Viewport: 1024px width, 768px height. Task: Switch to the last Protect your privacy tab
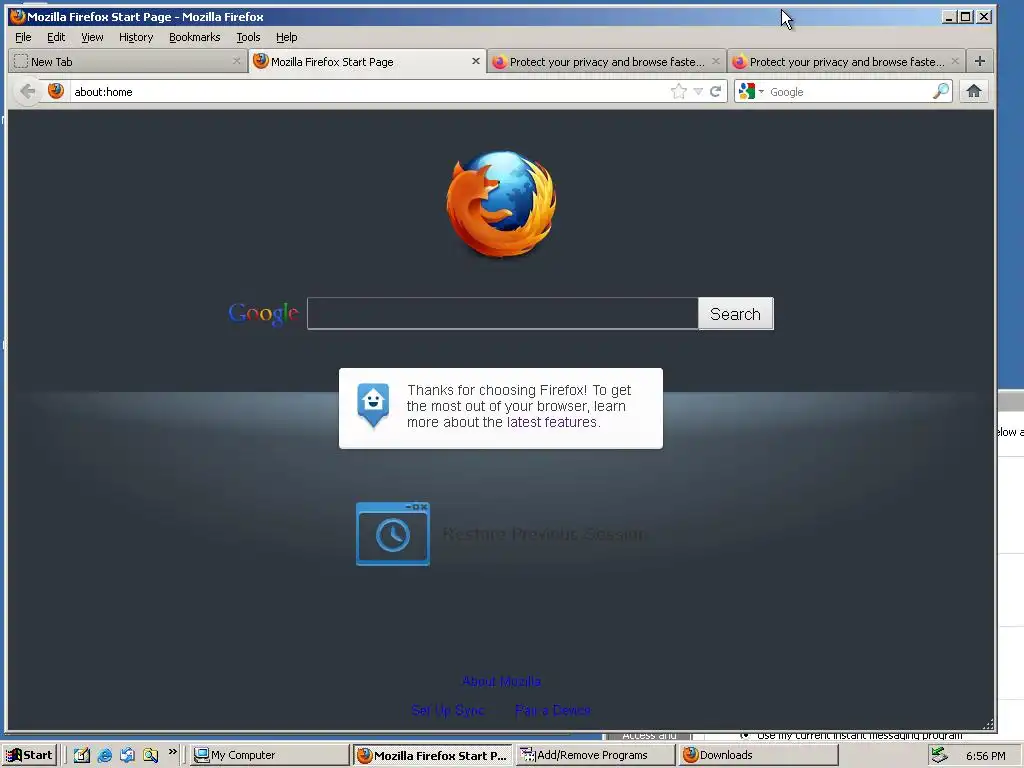tap(846, 61)
